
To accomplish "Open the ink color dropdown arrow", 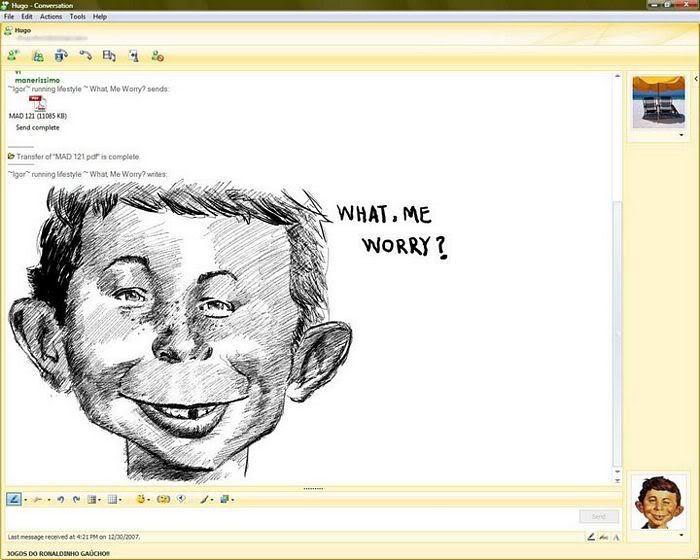I will pos(100,500).
